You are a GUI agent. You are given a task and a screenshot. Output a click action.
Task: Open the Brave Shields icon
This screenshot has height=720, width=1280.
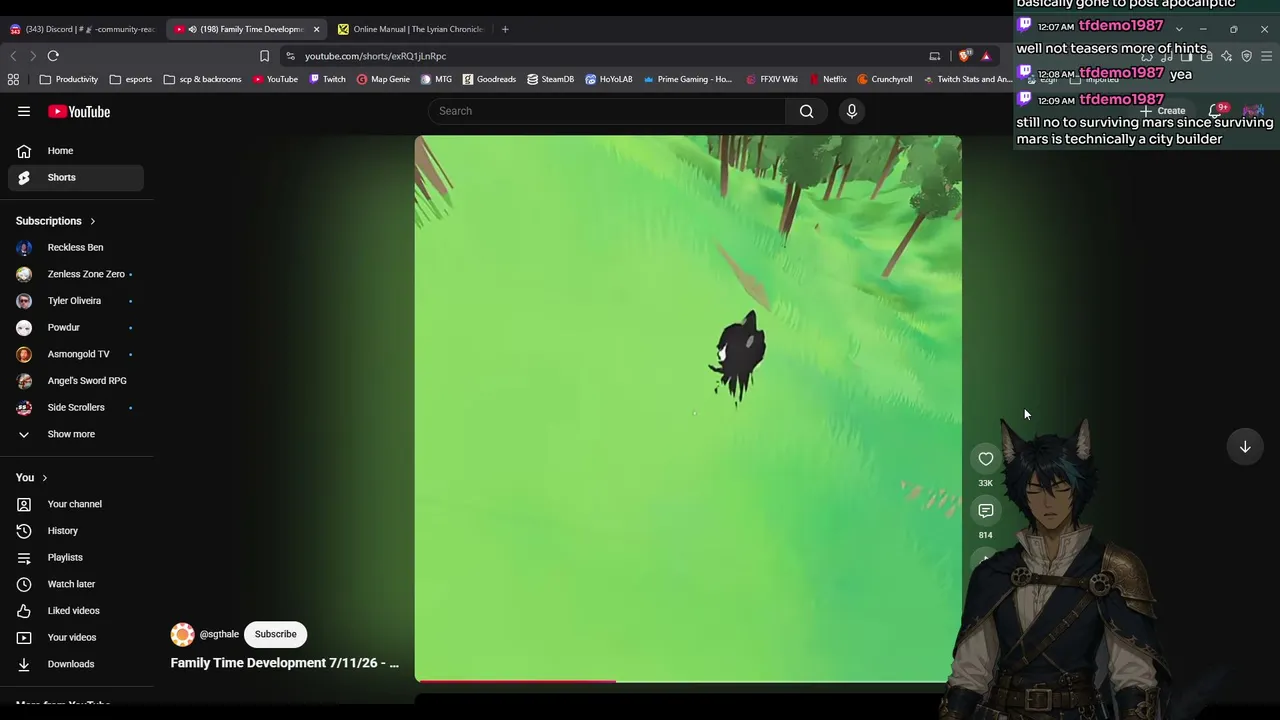point(964,56)
